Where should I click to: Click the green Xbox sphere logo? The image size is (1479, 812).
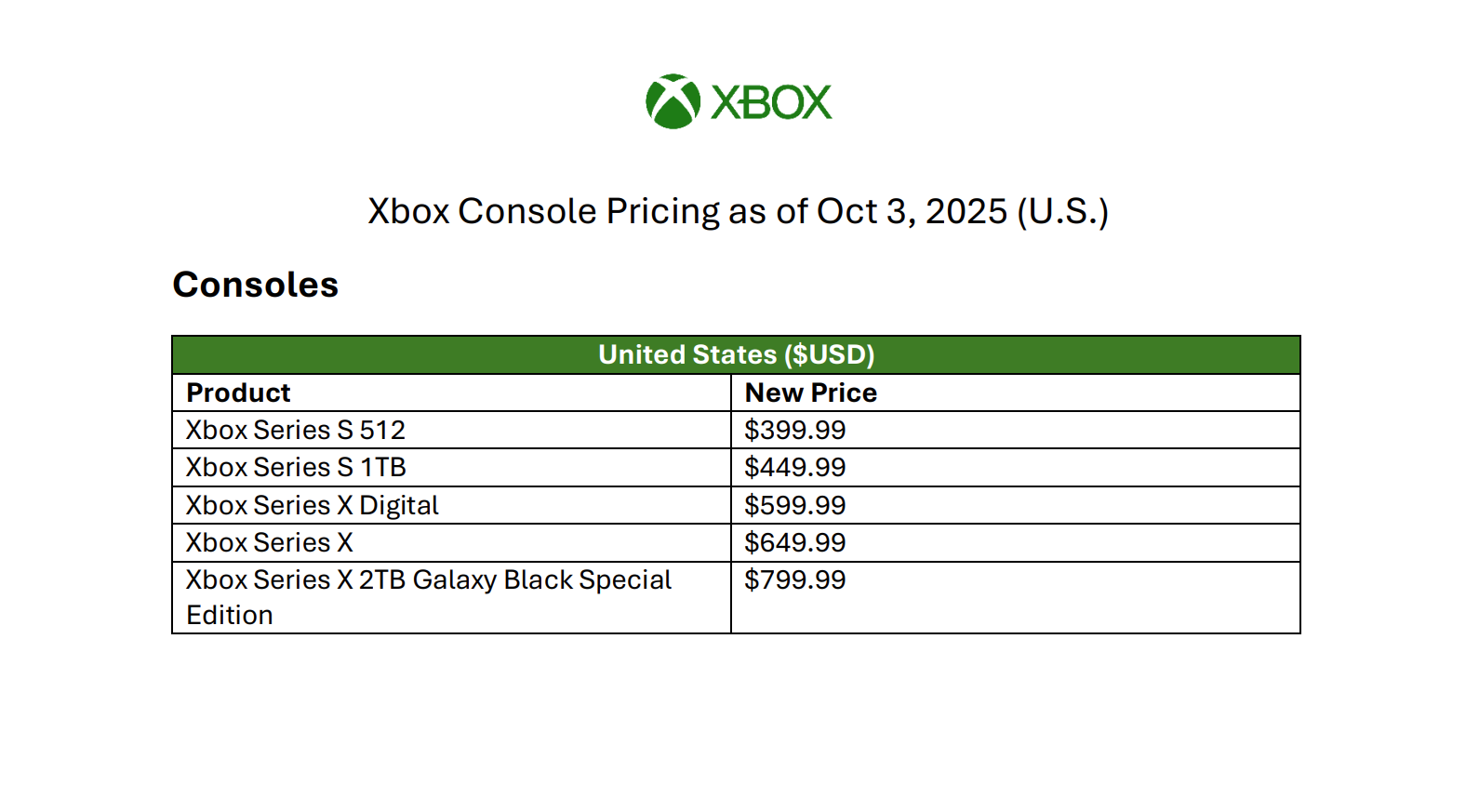click(x=673, y=101)
